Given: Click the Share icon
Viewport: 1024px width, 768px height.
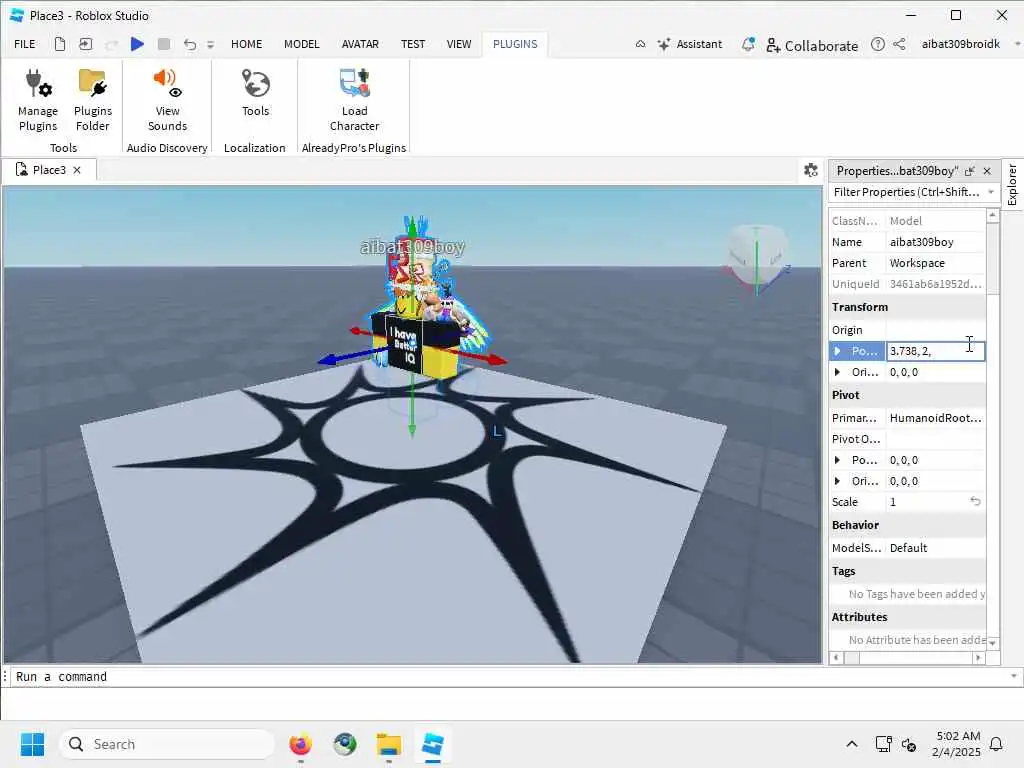Looking at the screenshot, I should 899,44.
